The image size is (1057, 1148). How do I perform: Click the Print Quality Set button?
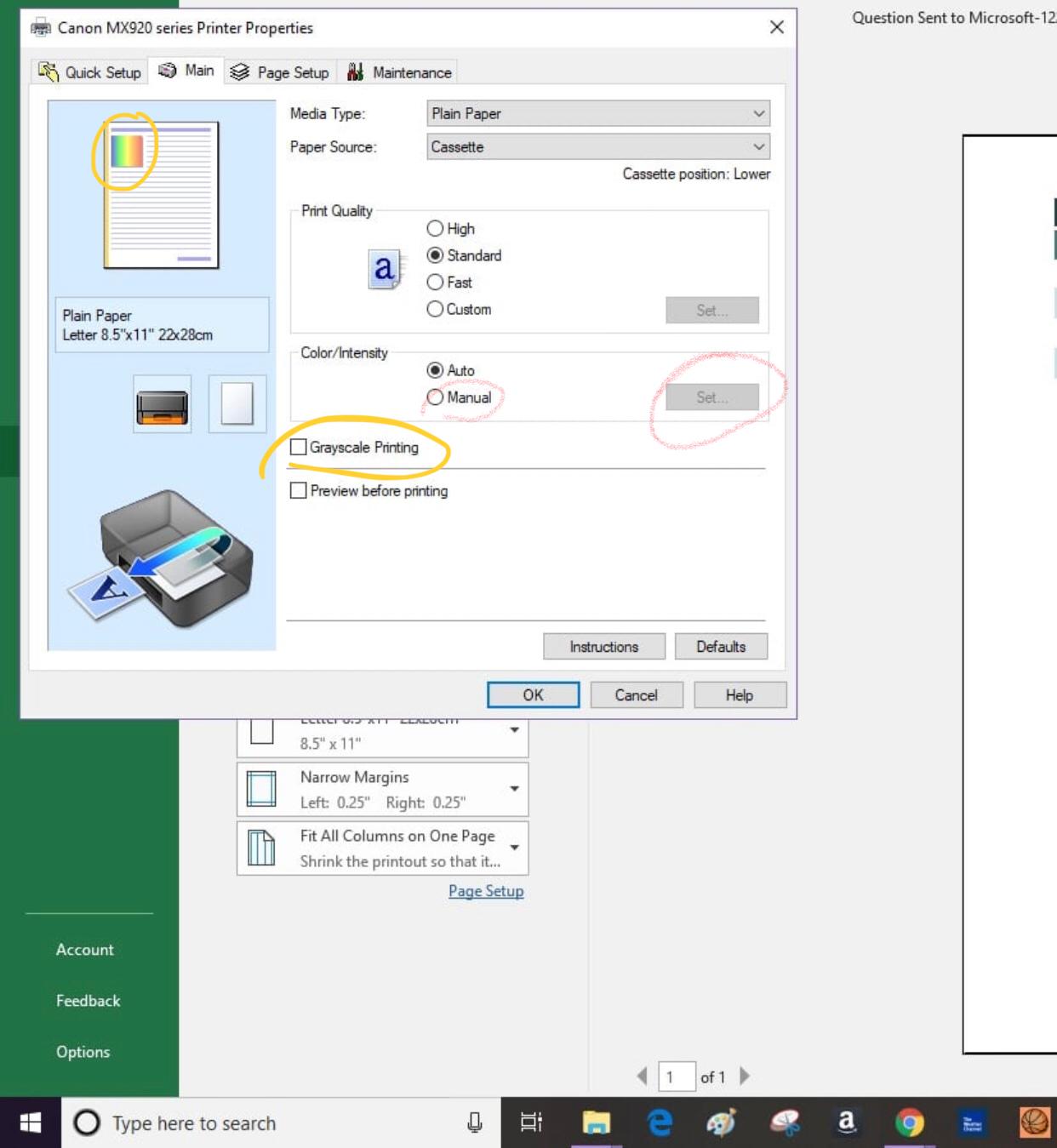712,311
